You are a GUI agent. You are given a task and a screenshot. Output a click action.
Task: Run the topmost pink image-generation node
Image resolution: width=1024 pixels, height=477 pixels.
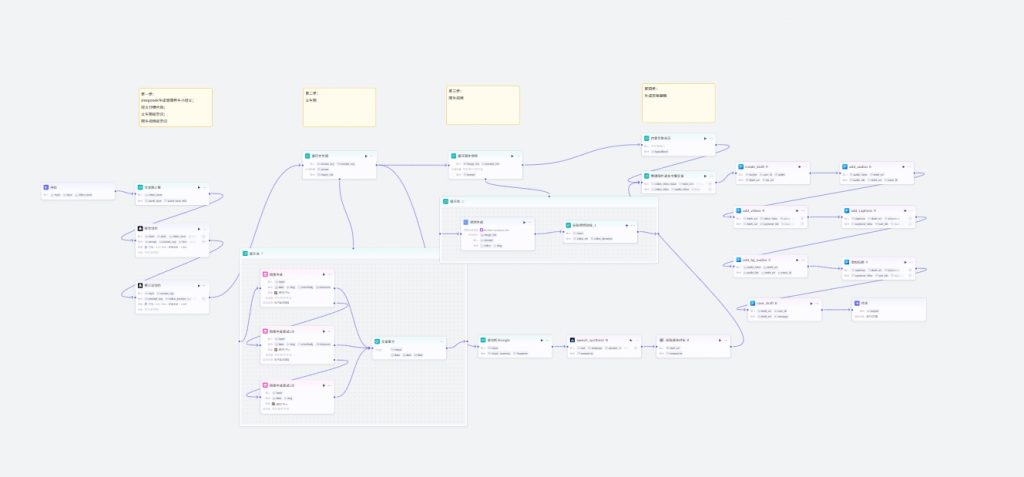coord(323,274)
